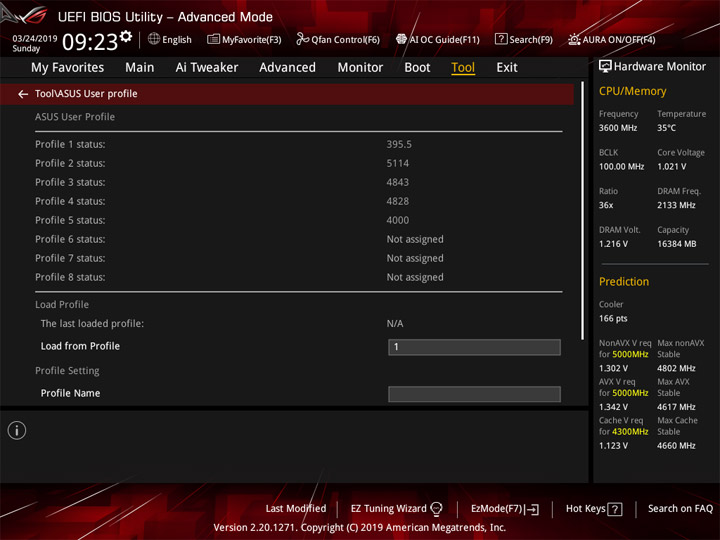Open the My Favorites tab
The height and width of the screenshot is (540, 720).
(68, 68)
